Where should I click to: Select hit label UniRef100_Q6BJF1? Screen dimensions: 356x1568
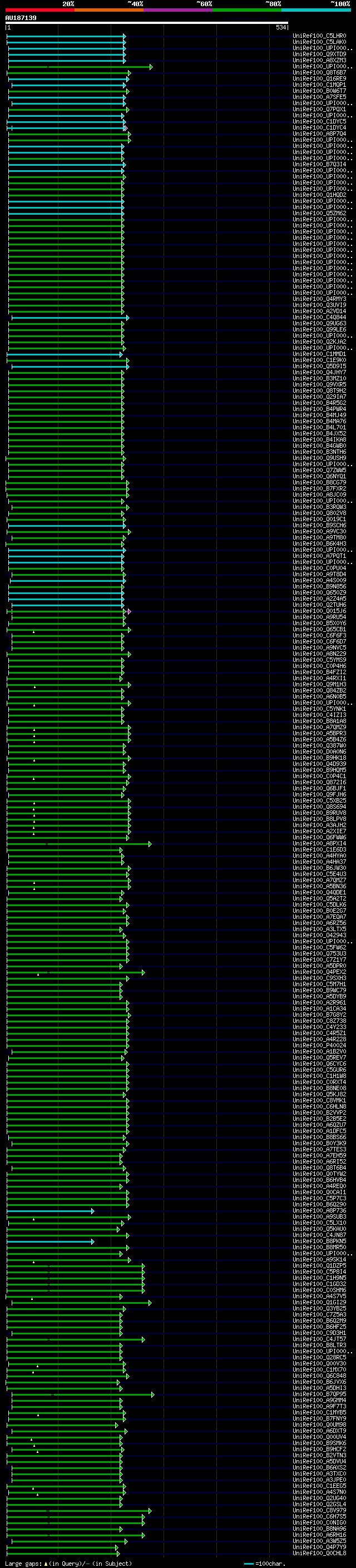(x=319, y=788)
